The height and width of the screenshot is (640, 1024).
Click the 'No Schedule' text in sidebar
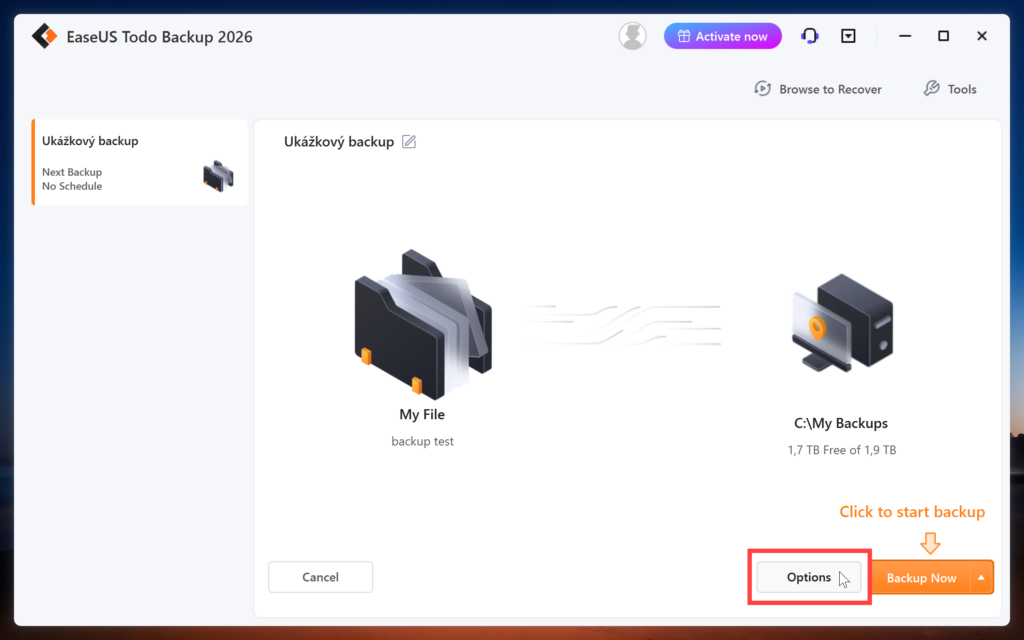pos(72,186)
